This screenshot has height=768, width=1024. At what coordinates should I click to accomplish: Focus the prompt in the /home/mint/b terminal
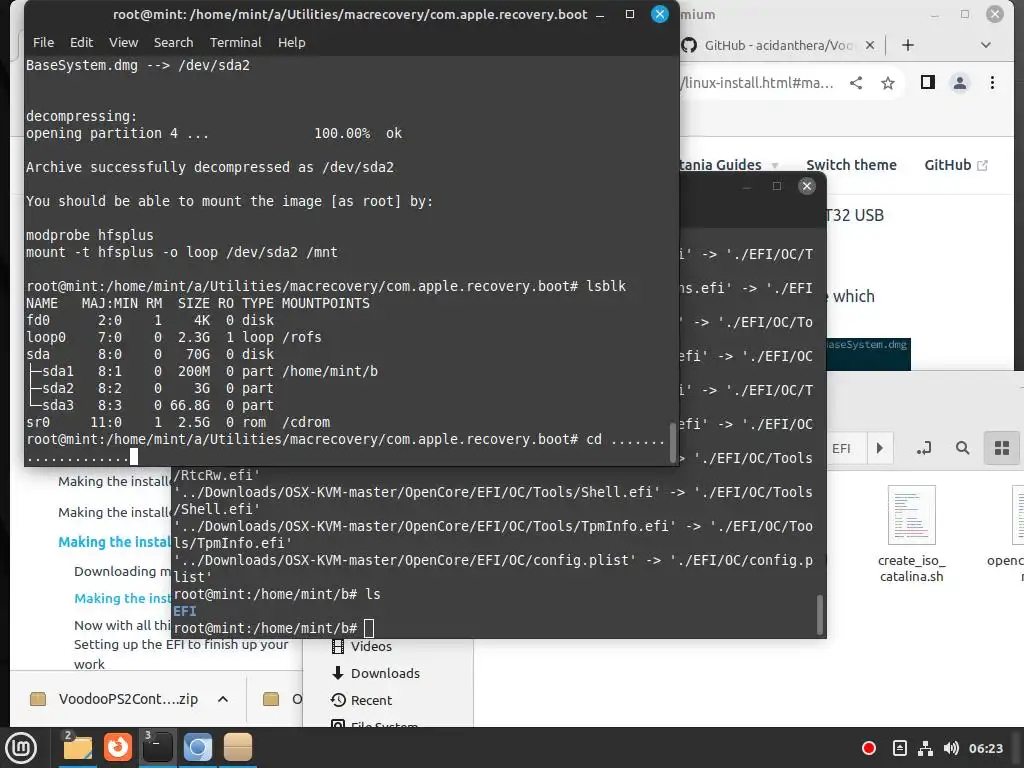click(369, 628)
